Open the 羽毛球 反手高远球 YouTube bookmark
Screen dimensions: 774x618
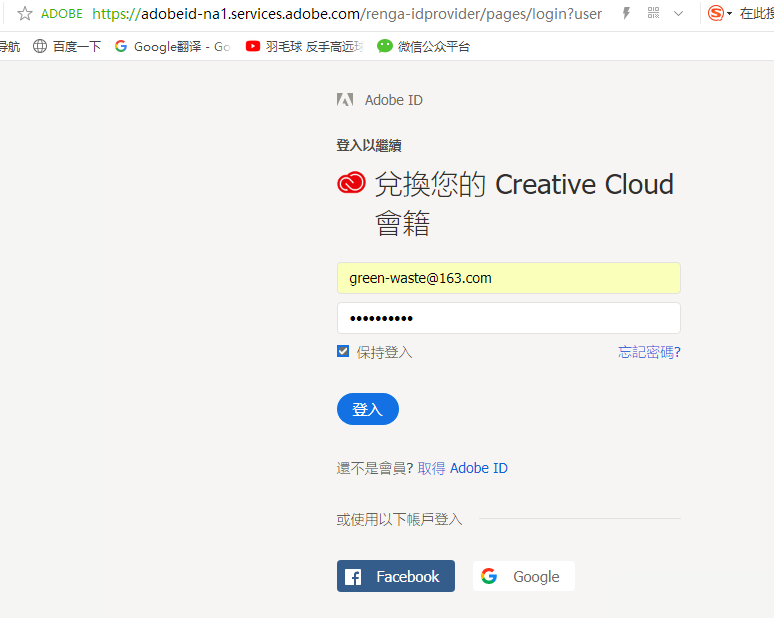(x=305, y=46)
